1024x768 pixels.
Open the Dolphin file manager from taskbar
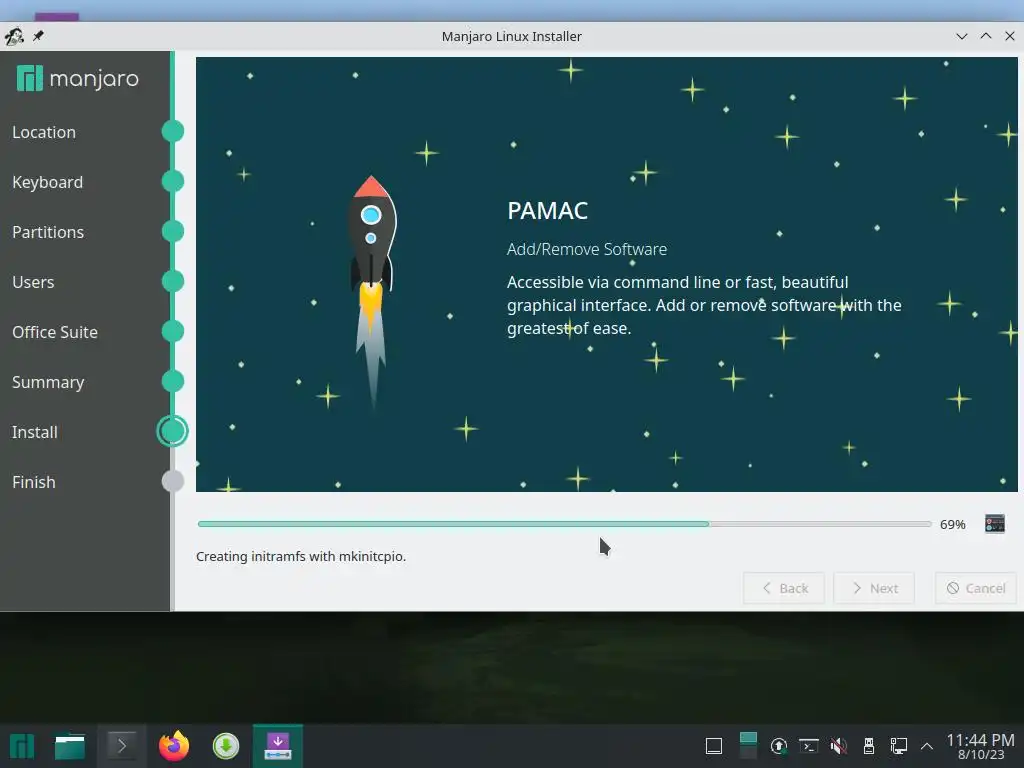(70, 746)
